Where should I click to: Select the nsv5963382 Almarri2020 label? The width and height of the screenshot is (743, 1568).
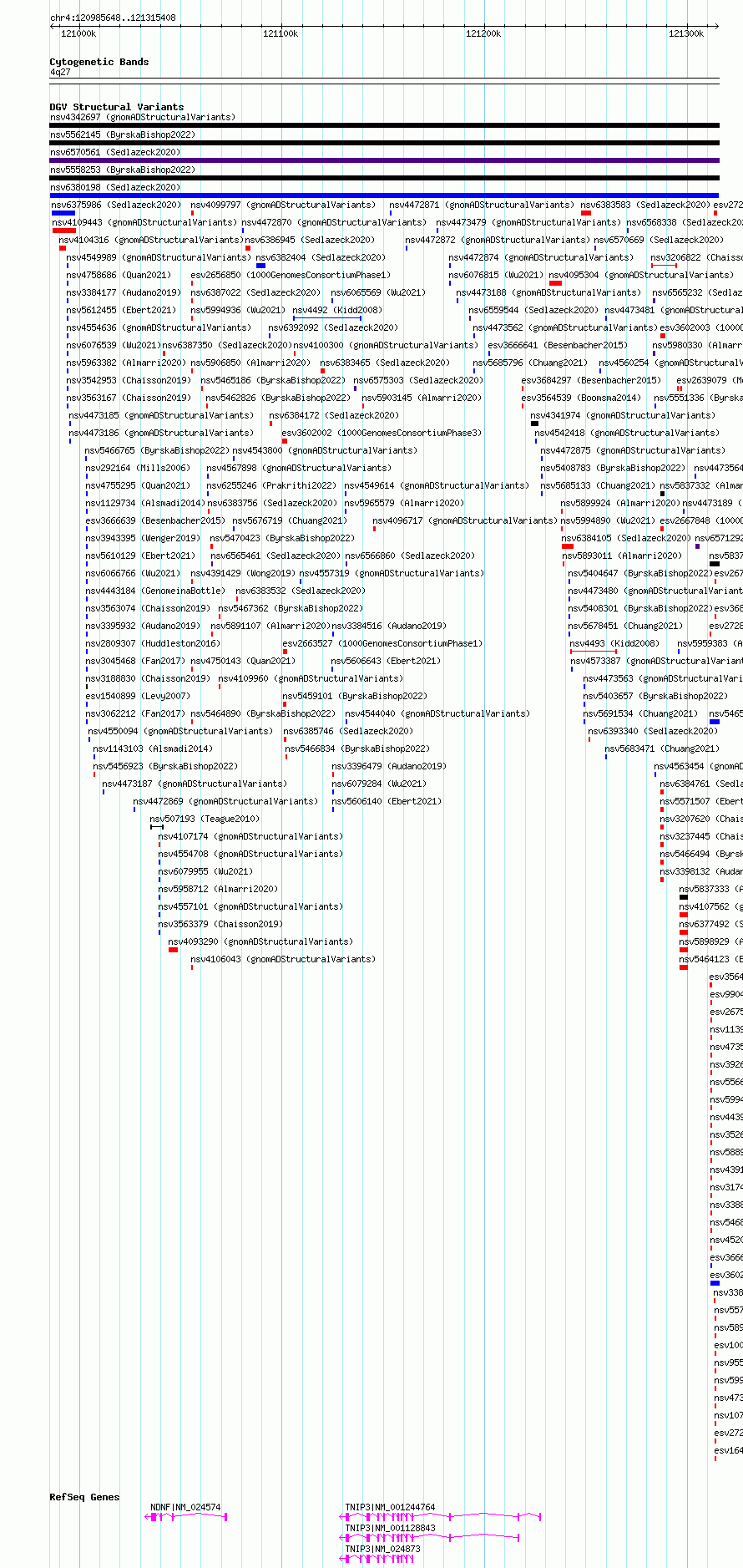[127, 363]
